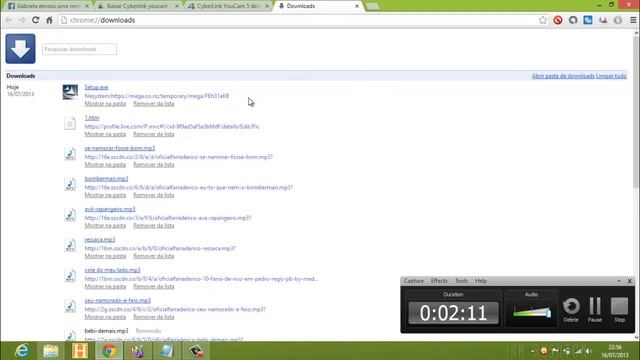Switch to the Gabriela enviou uma tab
640x360 pixels.
[48, 6]
